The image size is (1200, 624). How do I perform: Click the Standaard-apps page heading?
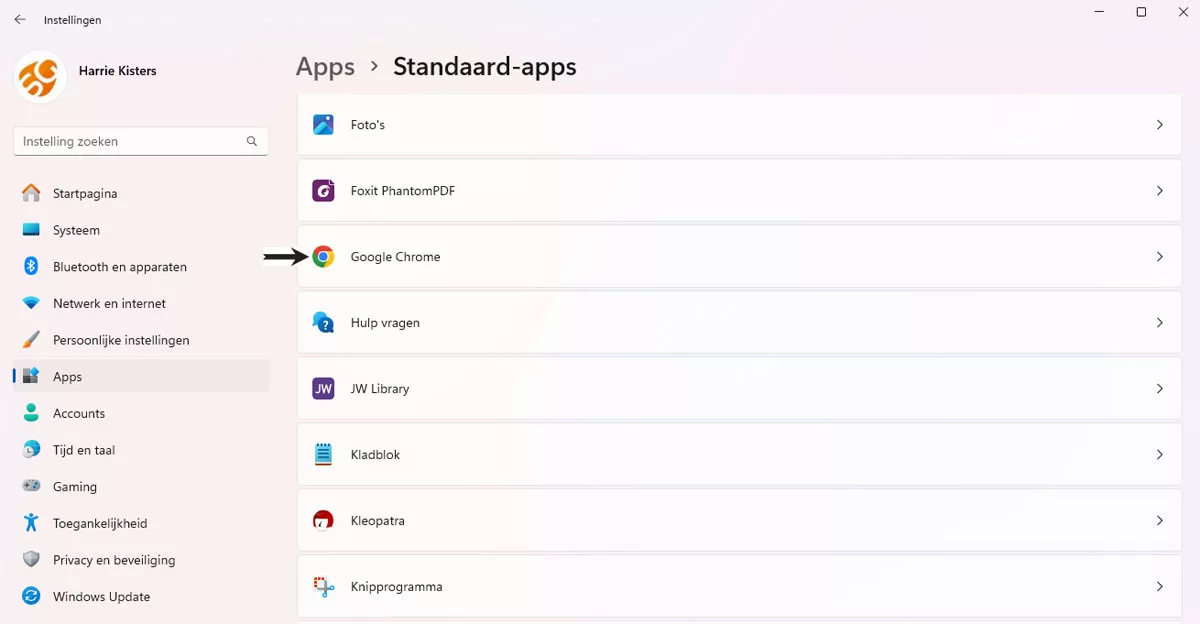(x=485, y=67)
